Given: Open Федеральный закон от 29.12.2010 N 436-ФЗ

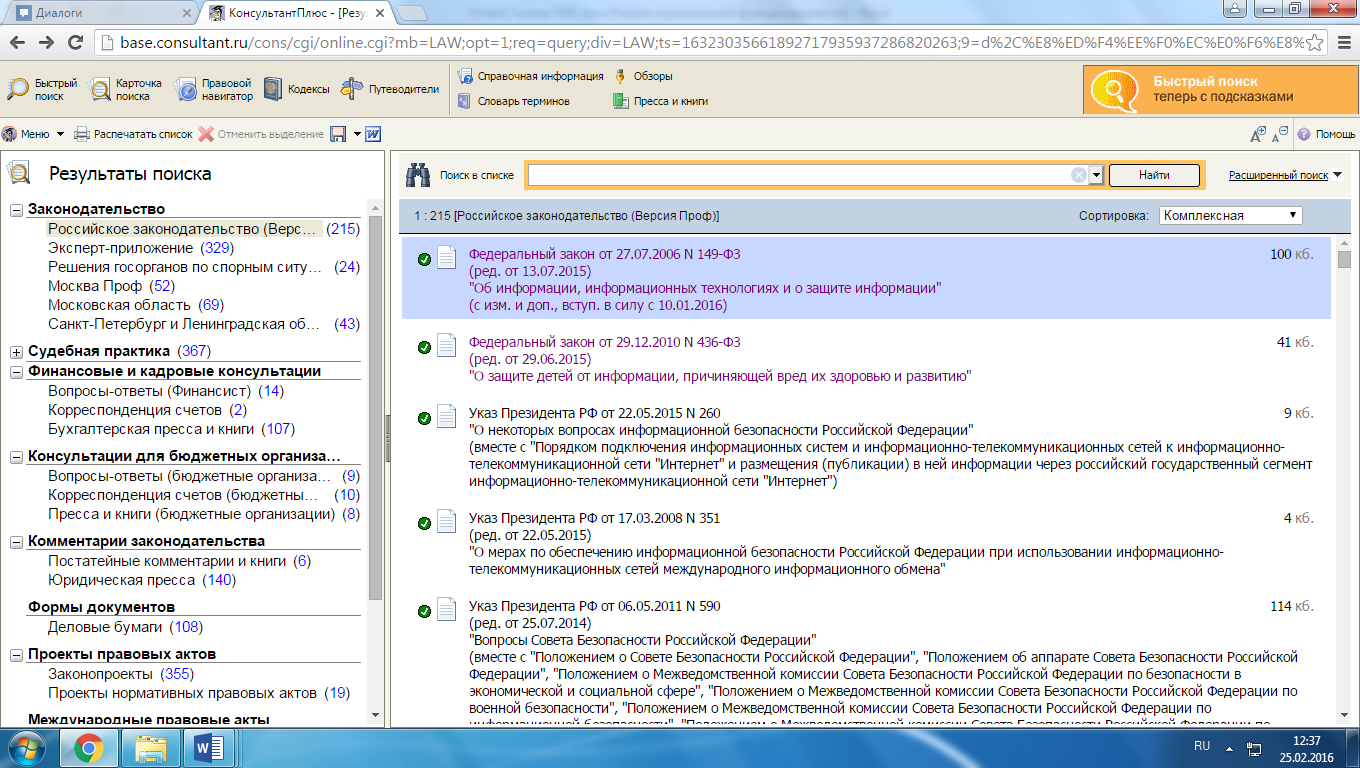Looking at the screenshot, I should tap(604, 342).
